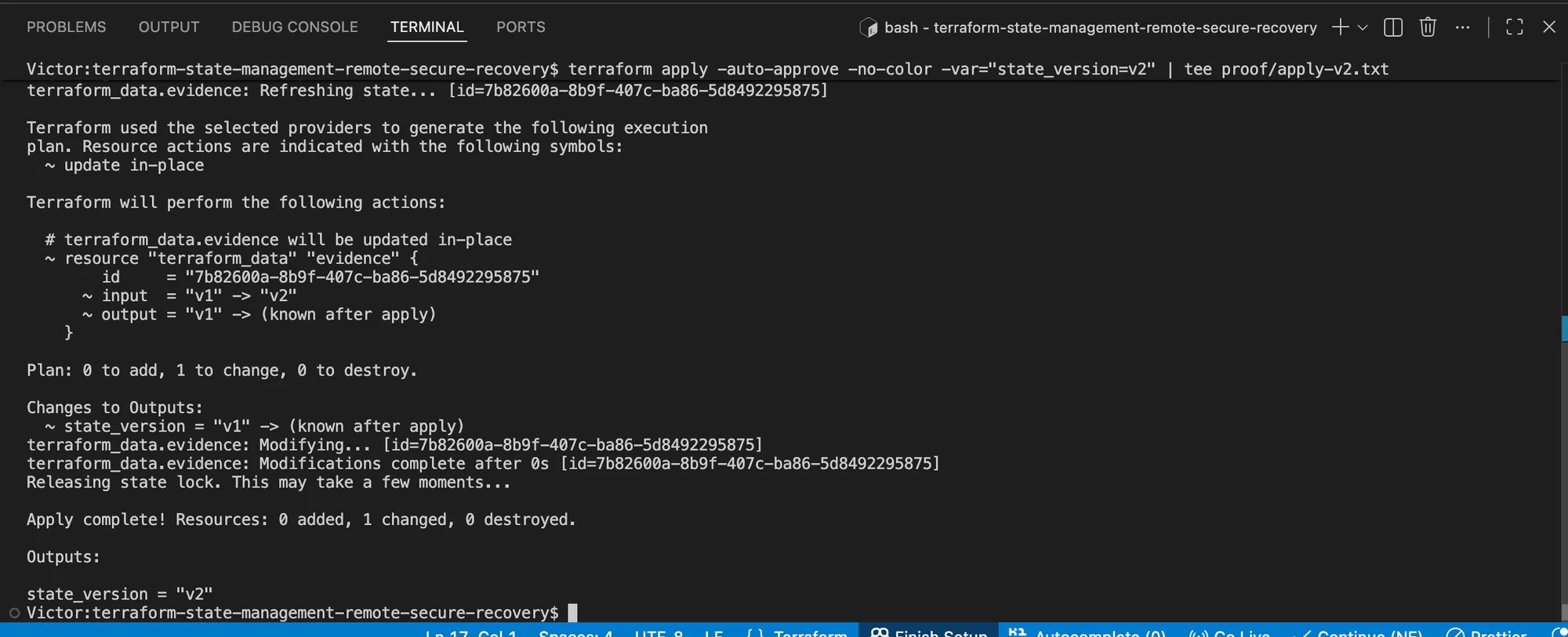The image size is (1568, 637).
Task: Maximize the panel size
Action: 1515,27
